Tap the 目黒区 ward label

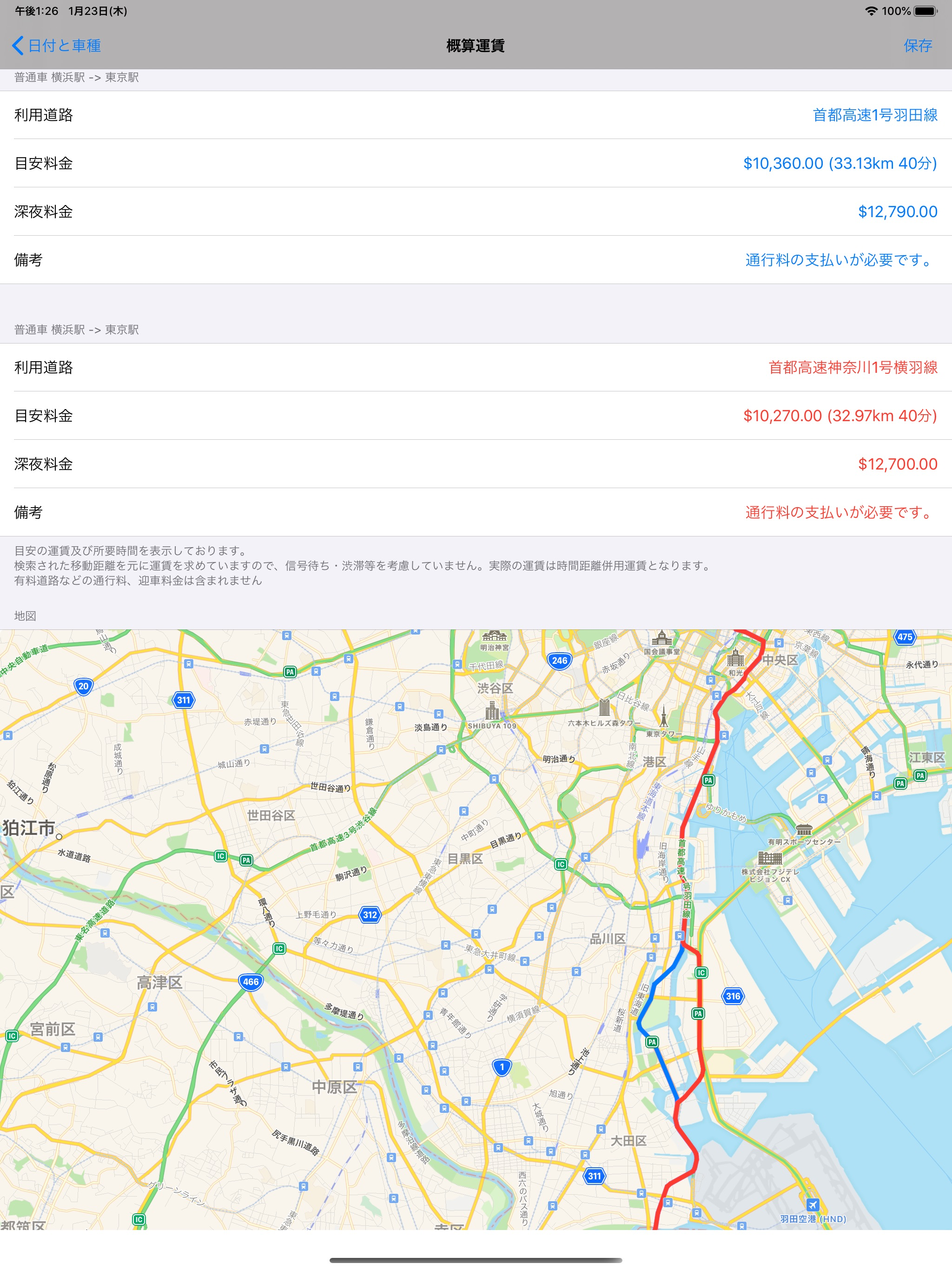(x=464, y=858)
